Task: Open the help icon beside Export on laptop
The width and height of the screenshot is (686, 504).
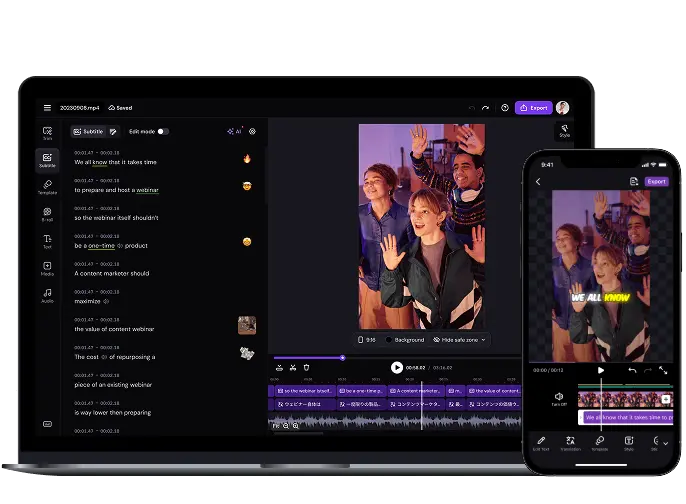Action: pyautogui.click(x=505, y=108)
